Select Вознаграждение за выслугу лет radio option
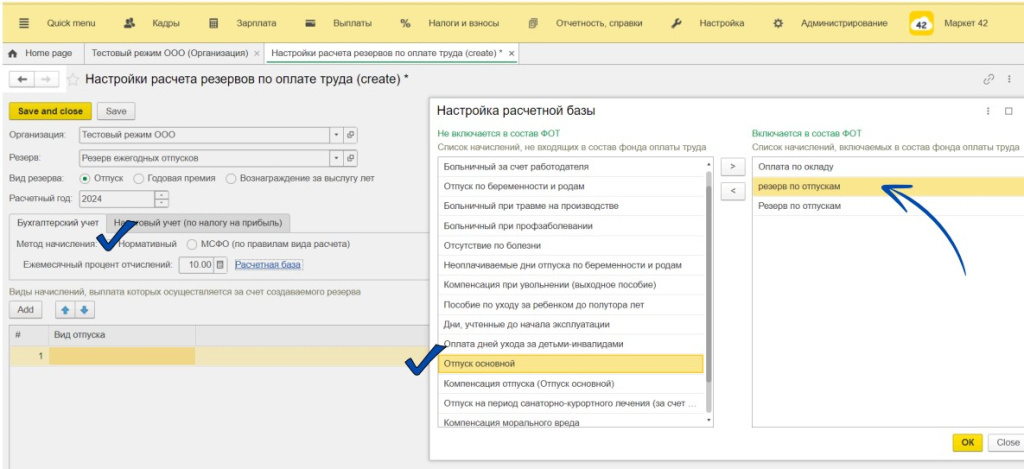 231,179
